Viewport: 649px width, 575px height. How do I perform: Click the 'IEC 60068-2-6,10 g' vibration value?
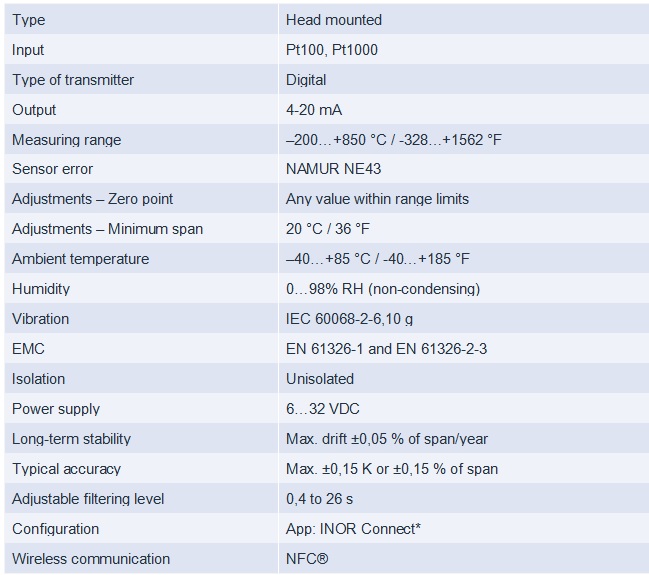pos(349,319)
